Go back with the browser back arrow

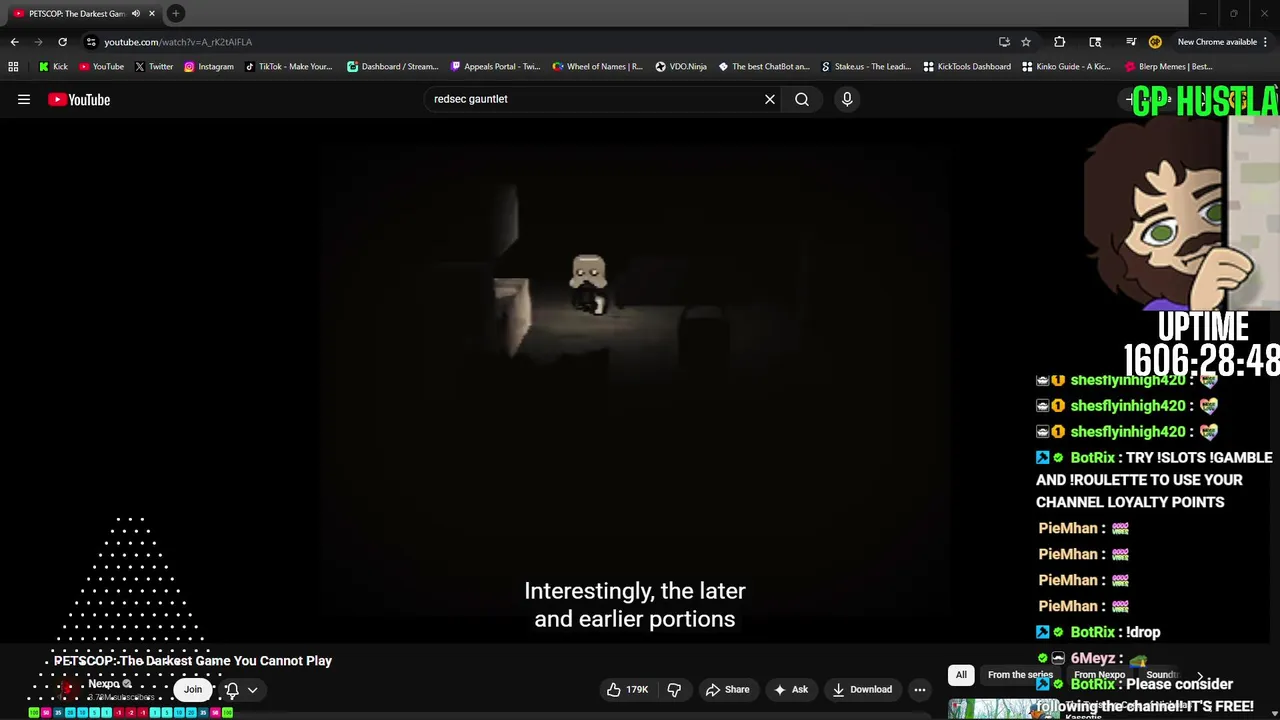click(14, 42)
